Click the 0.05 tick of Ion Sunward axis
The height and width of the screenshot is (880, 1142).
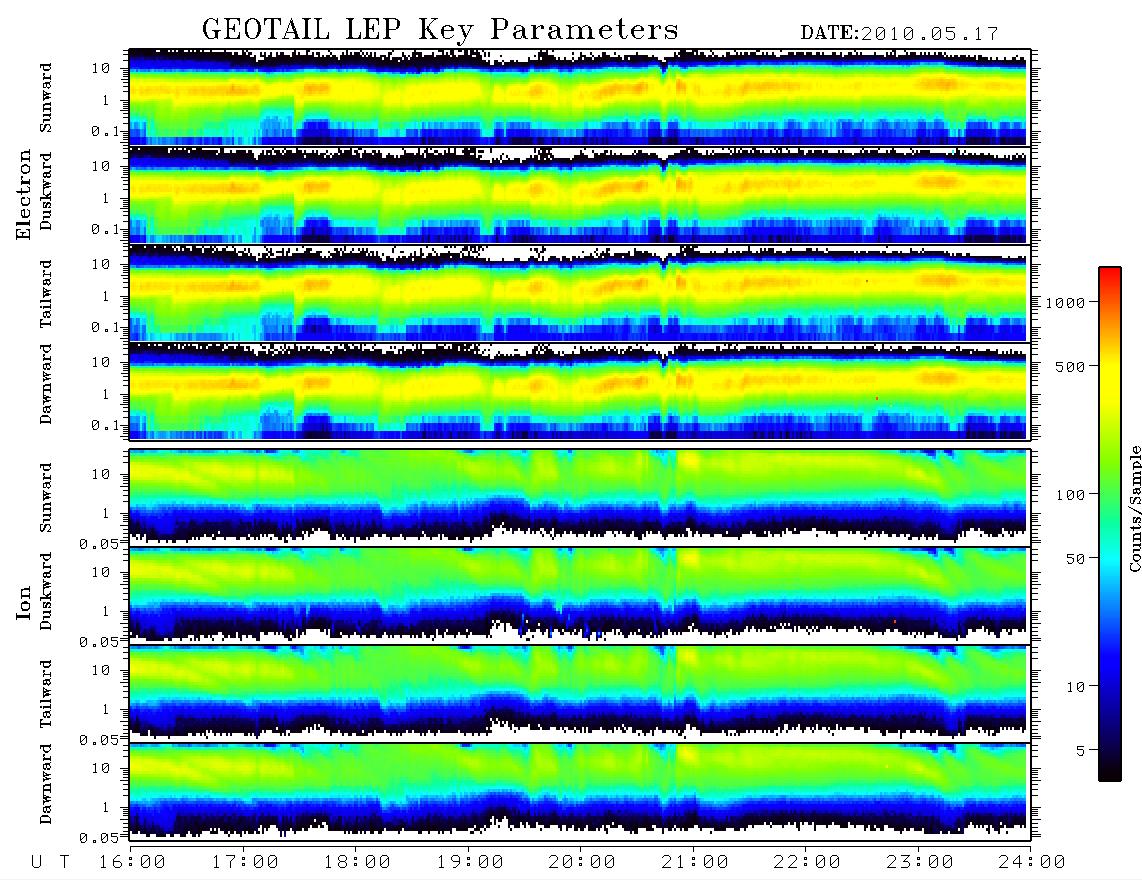click(99, 543)
